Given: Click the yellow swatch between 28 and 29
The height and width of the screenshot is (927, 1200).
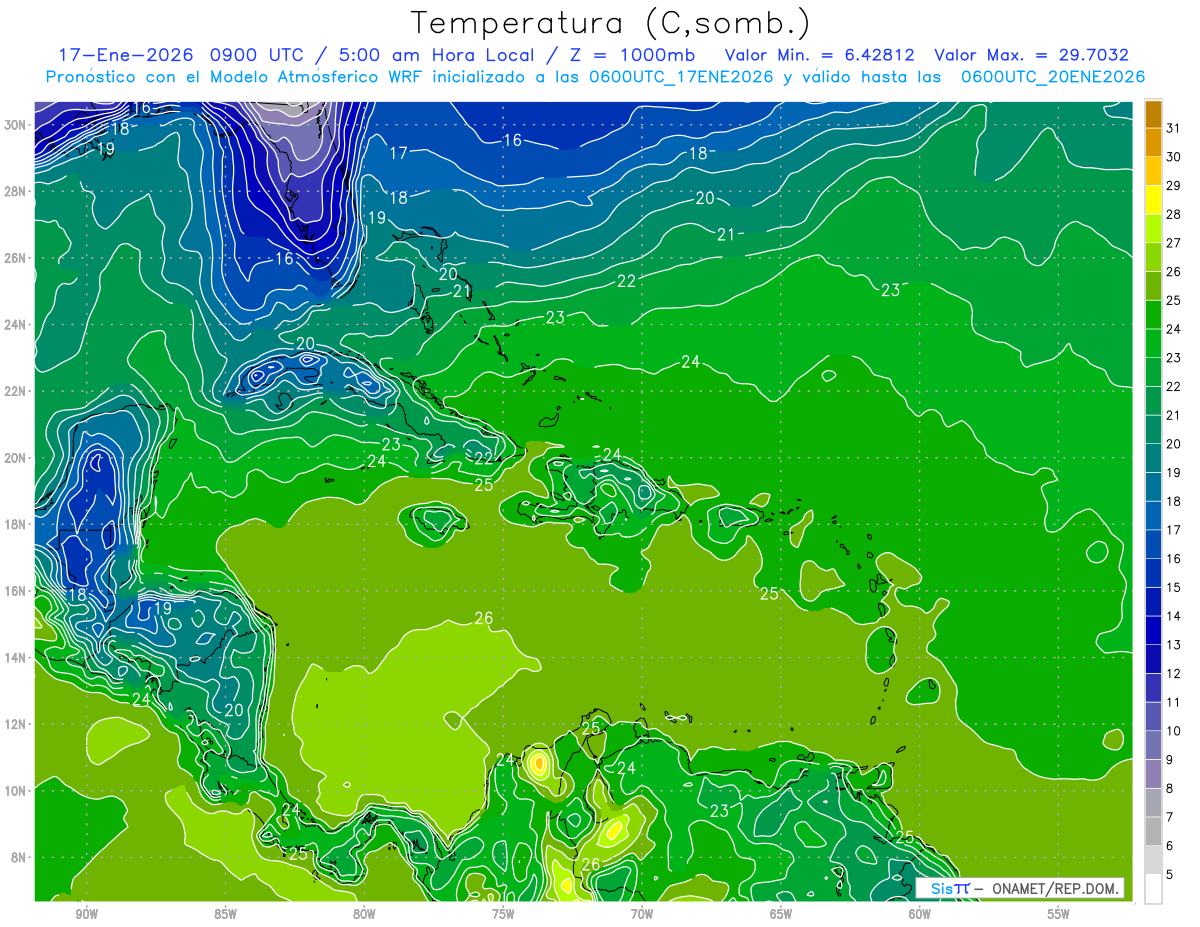Looking at the screenshot, I should tap(1153, 200).
